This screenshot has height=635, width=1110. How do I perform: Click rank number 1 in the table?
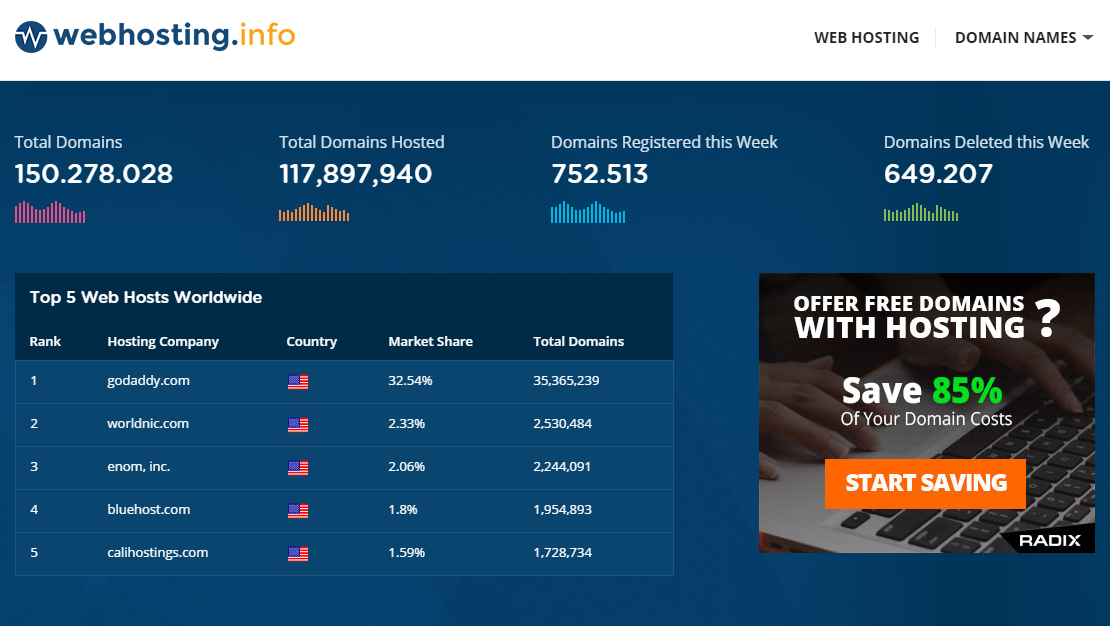(33, 381)
